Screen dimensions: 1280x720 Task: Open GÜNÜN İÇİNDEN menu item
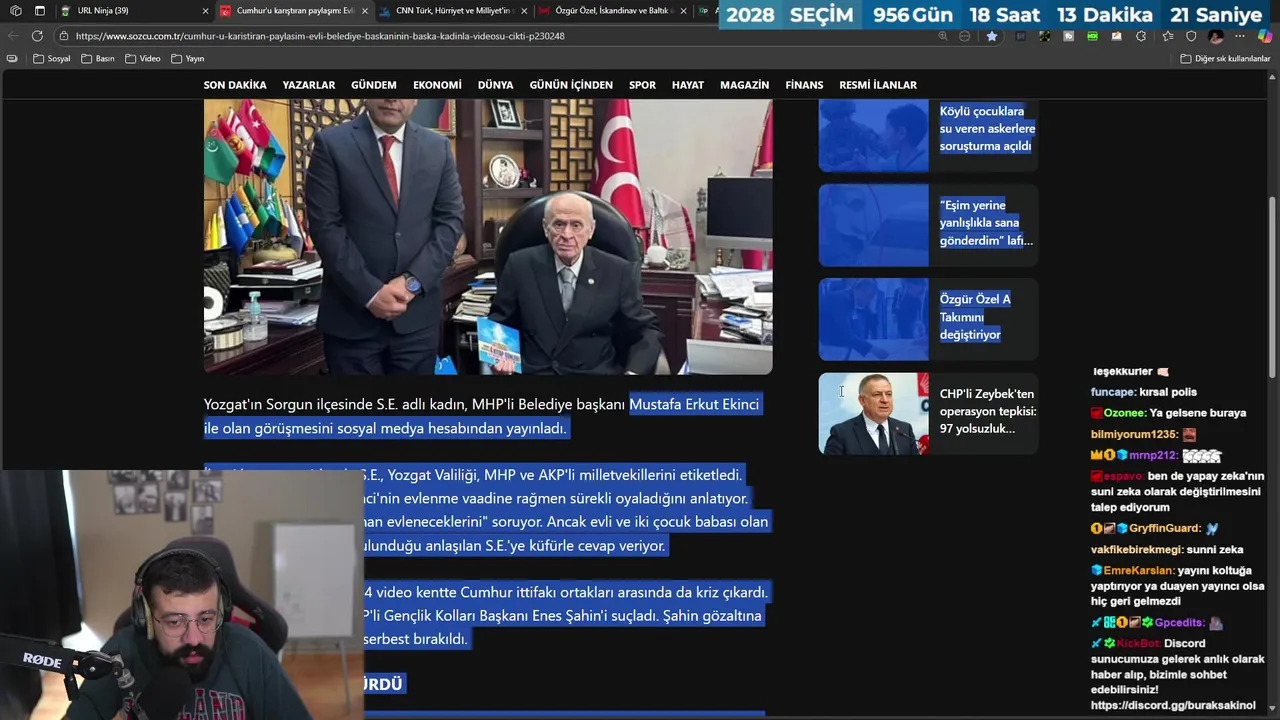[571, 85]
